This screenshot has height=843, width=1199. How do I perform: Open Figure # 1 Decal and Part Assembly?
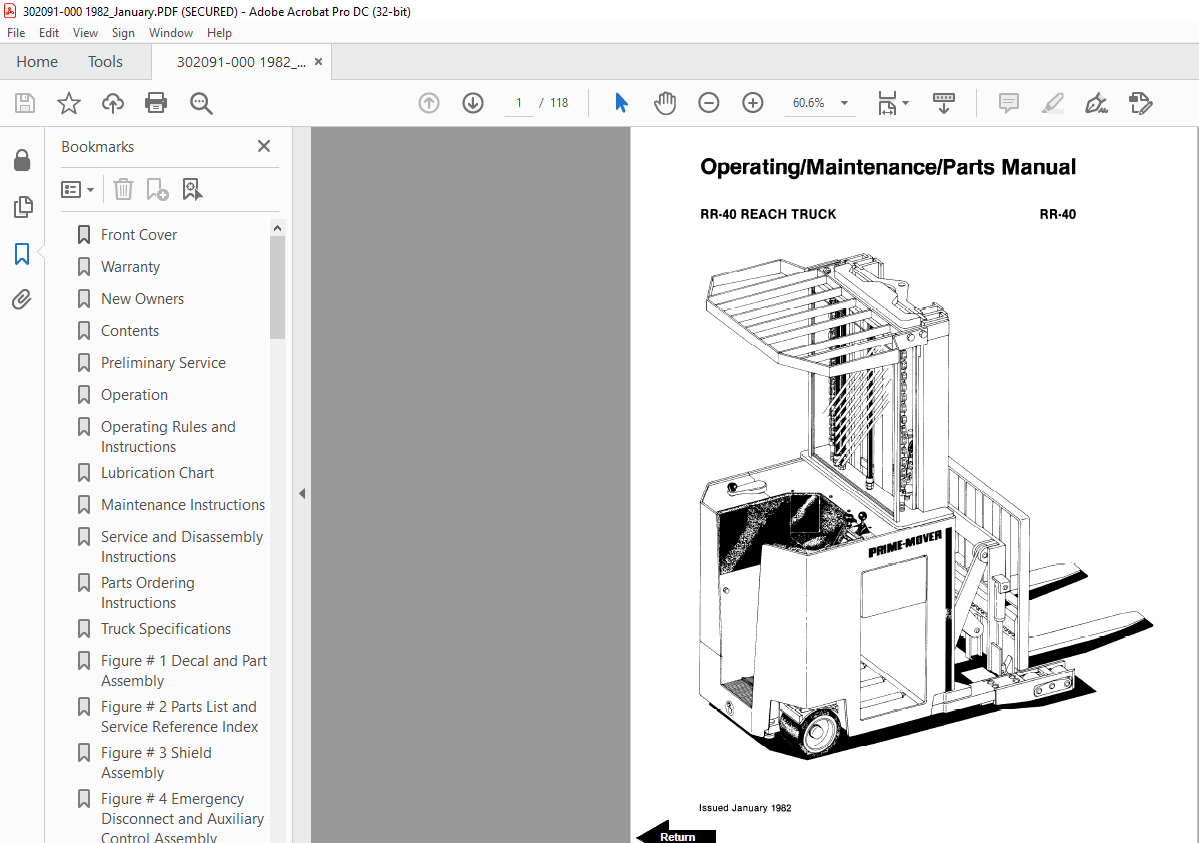[x=184, y=671]
